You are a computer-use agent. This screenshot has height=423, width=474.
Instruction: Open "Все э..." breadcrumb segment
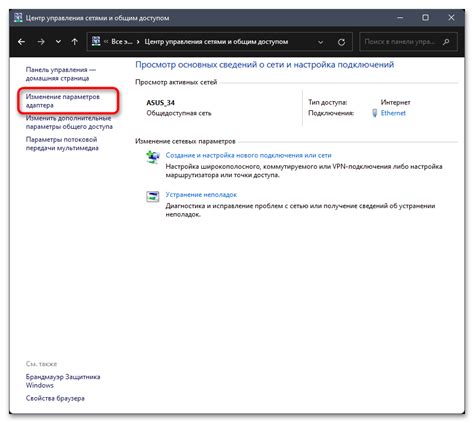(x=122, y=42)
